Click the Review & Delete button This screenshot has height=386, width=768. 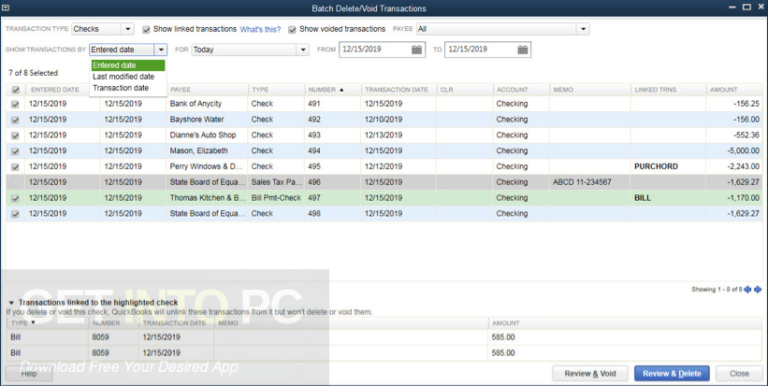point(672,373)
